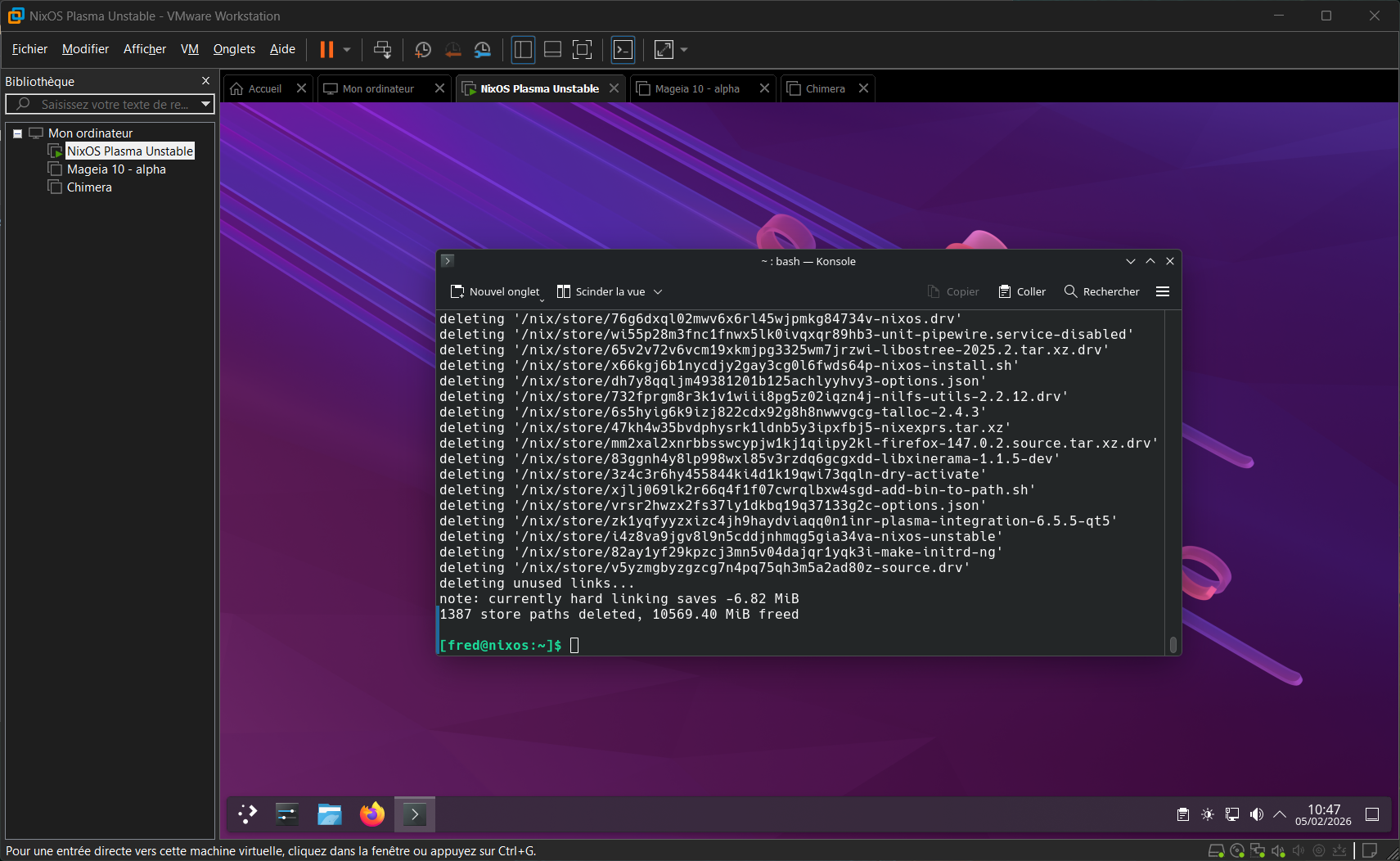The height and width of the screenshot is (861, 1400).
Task: Switch to the Mageia 10 - alpha tab
Action: click(696, 88)
